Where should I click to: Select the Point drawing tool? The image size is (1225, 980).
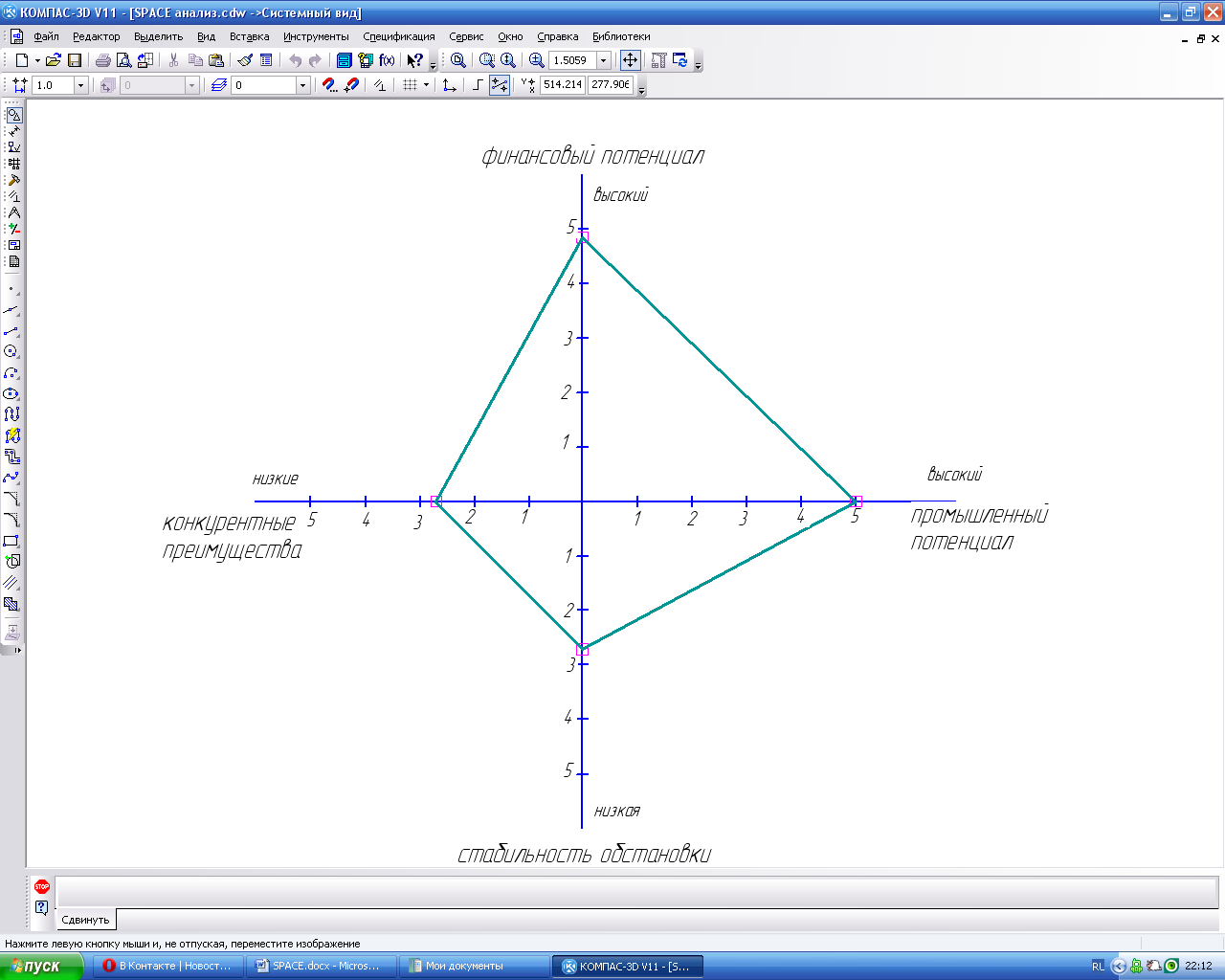(11, 289)
